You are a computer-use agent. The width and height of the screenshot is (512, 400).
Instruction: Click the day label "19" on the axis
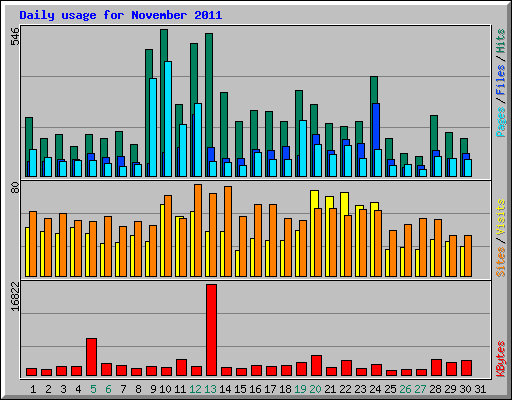pyautogui.click(x=300, y=389)
